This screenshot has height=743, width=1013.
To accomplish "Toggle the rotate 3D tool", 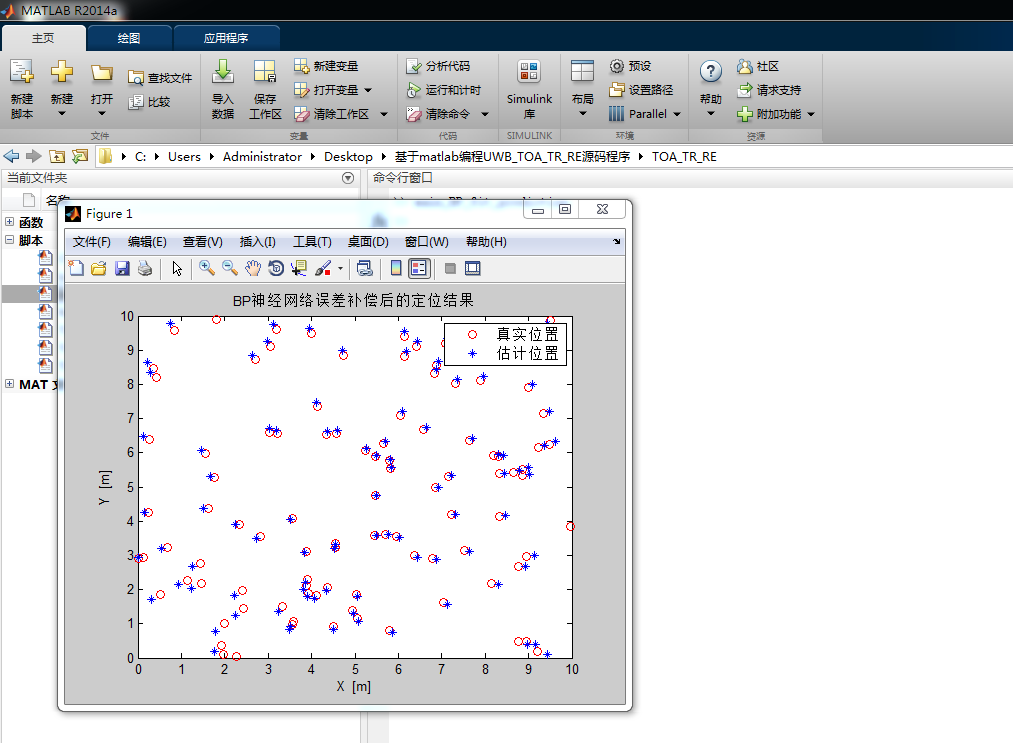I will coord(276,268).
